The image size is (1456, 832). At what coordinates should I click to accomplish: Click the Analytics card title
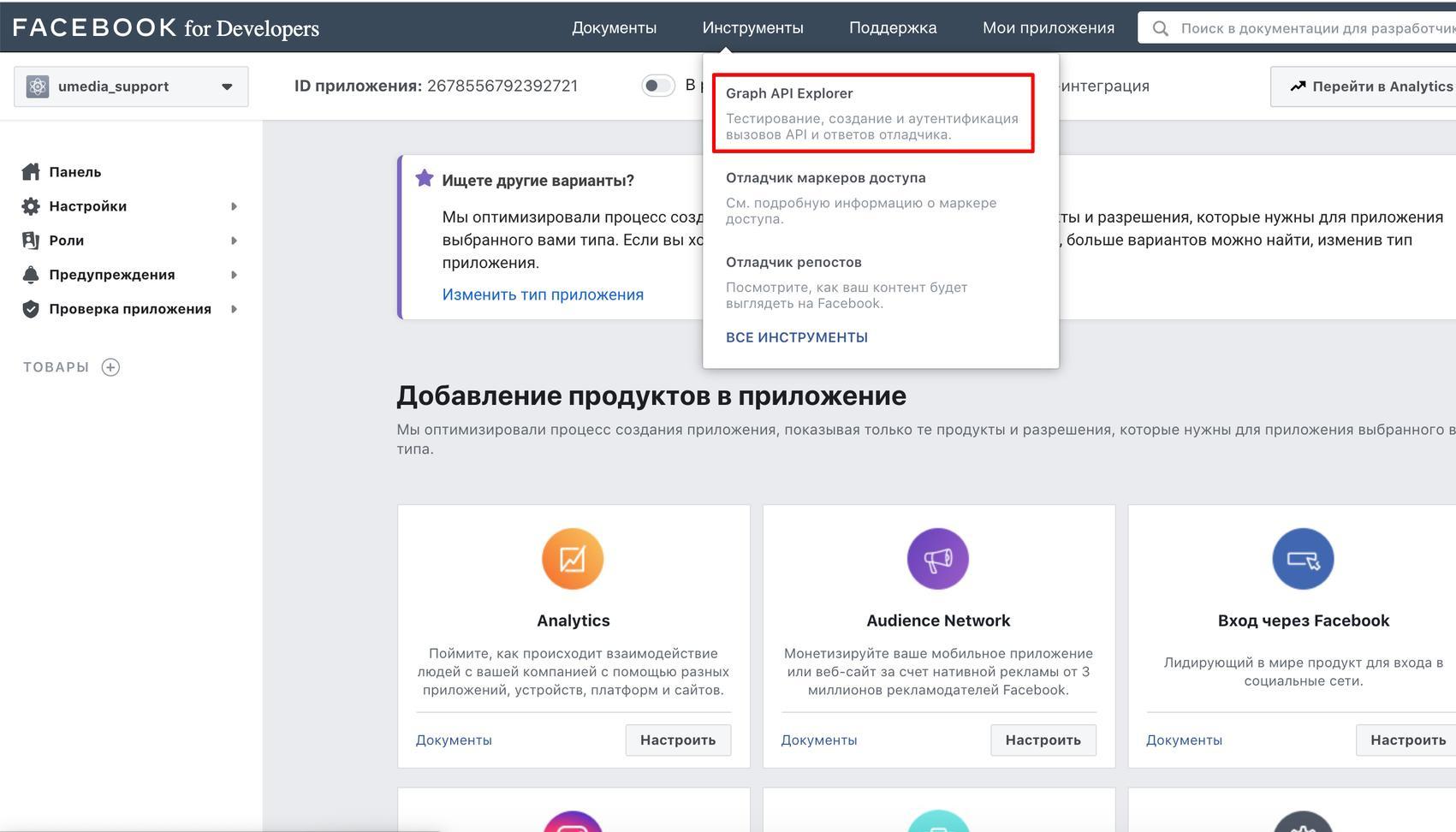tap(573, 621)
